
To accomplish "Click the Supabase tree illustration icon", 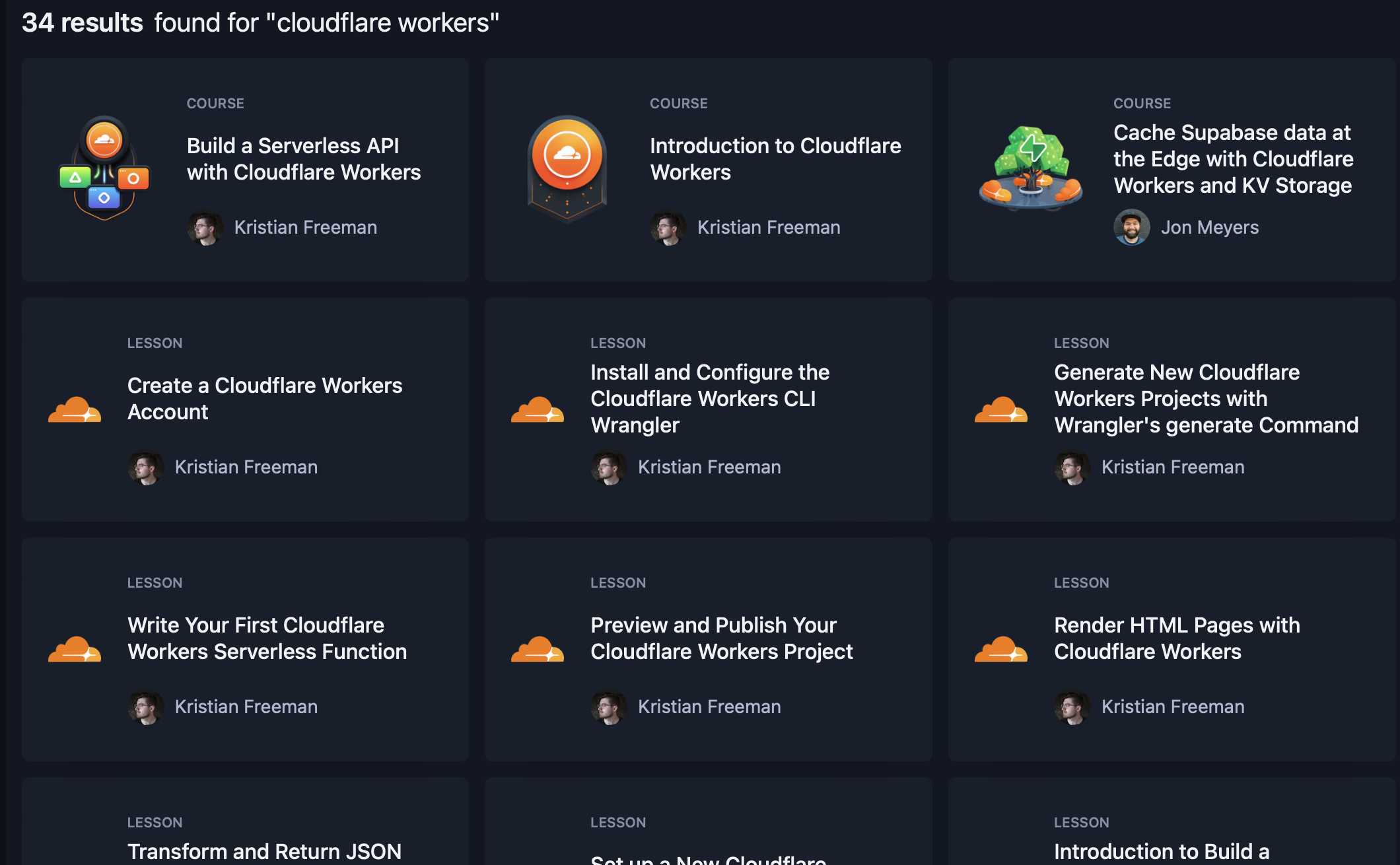I will pyautogui.click(x=1030, y=166).
